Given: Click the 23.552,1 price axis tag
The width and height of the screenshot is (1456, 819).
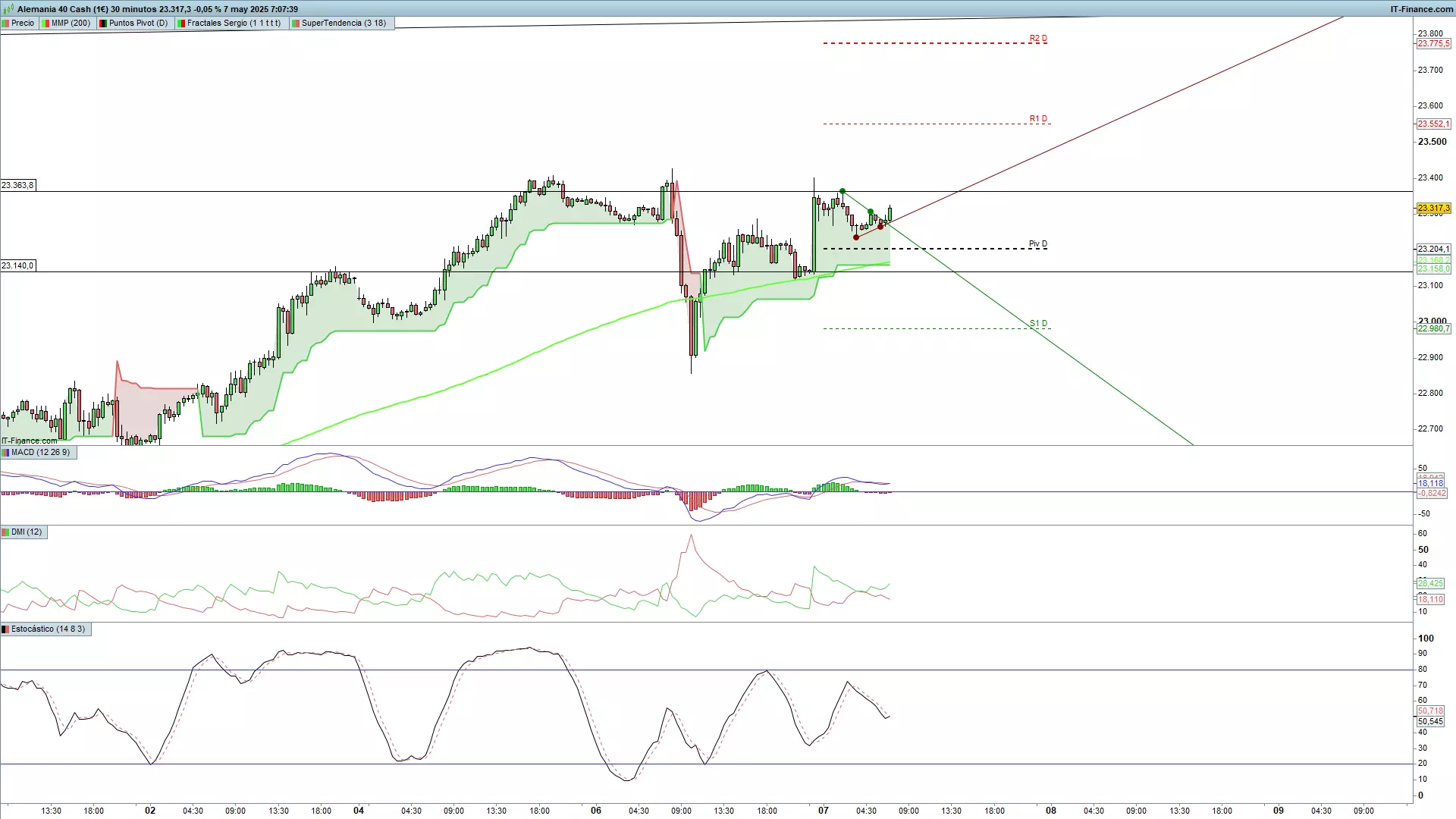Looking at the screenshot, I should pos(1433,124).
